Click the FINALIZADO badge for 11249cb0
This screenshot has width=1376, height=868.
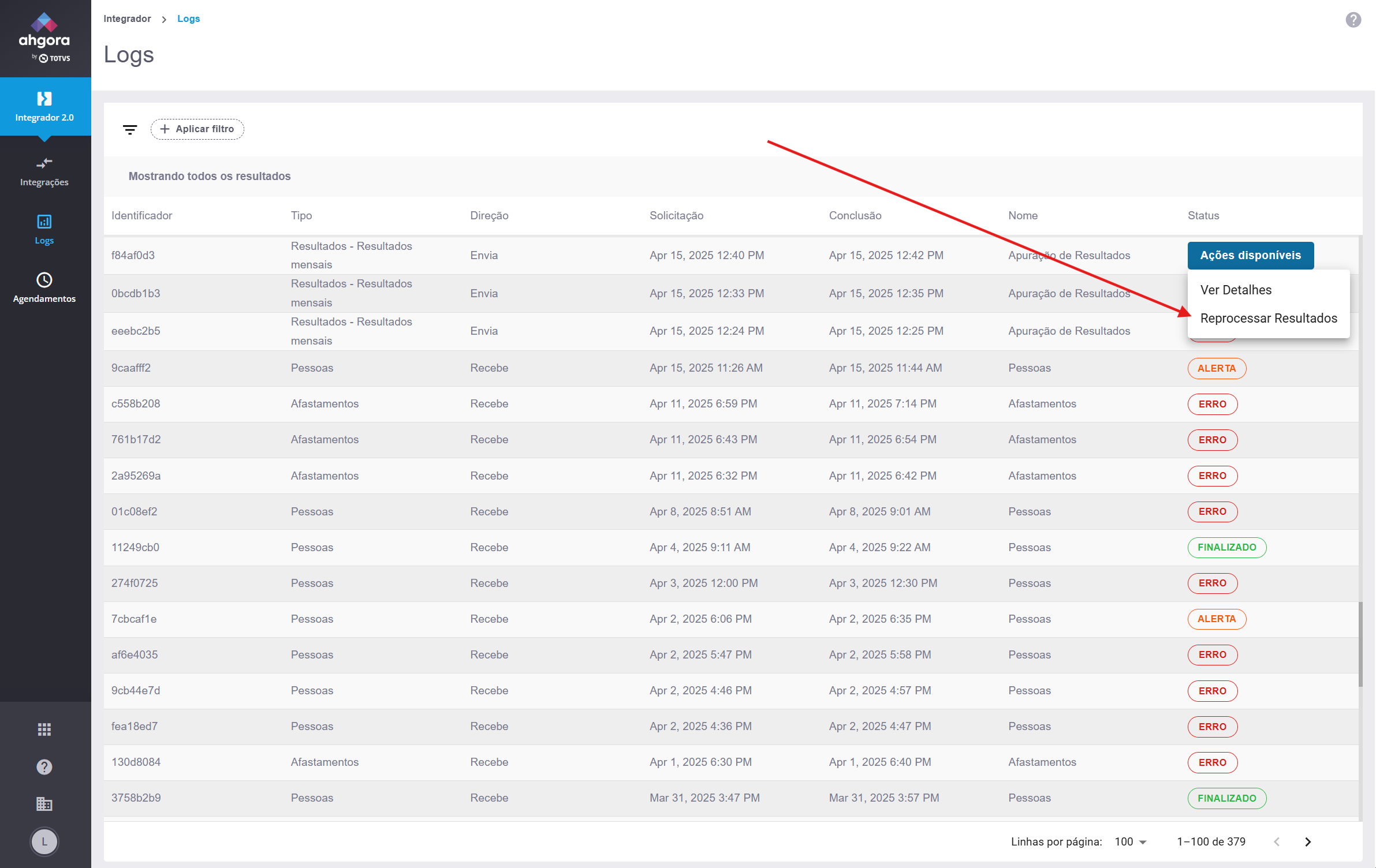(1226, 548)
